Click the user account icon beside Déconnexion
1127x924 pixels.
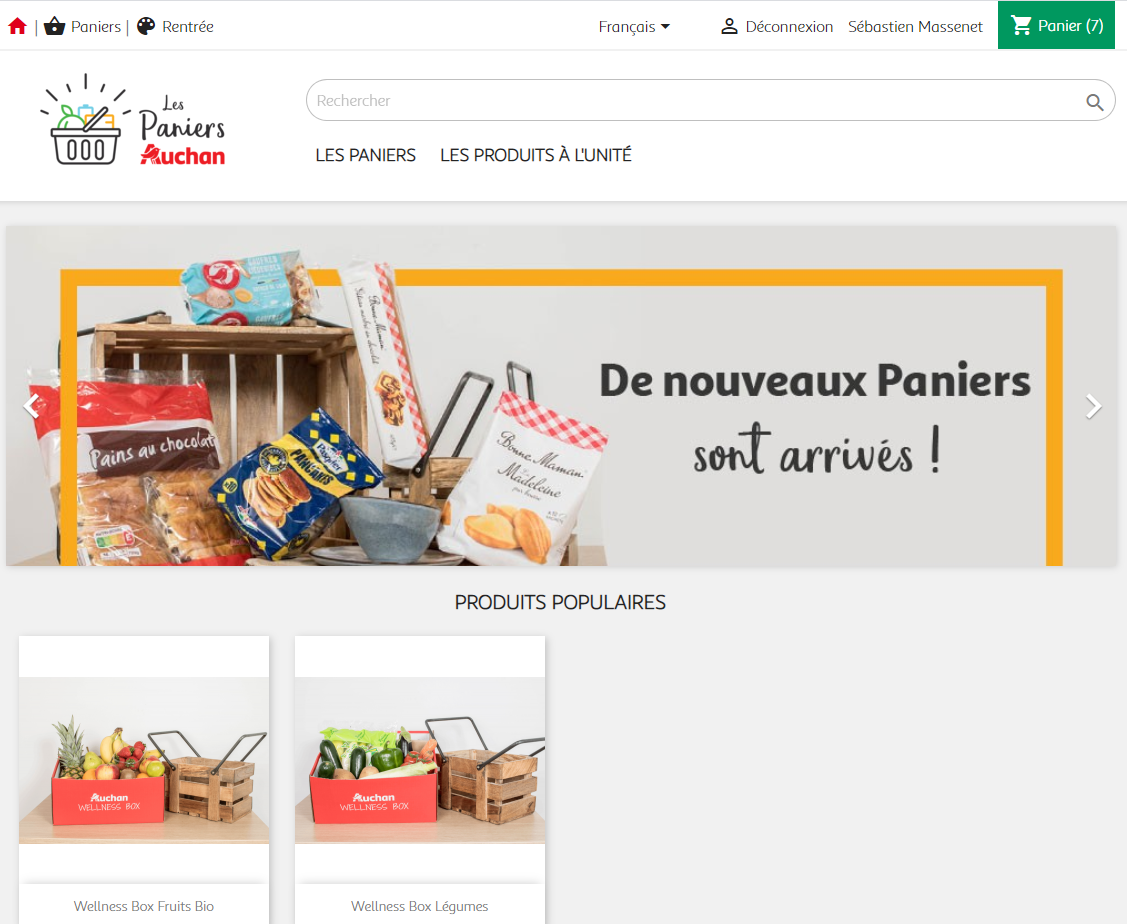pyautogui.click(x=729, y=27)
